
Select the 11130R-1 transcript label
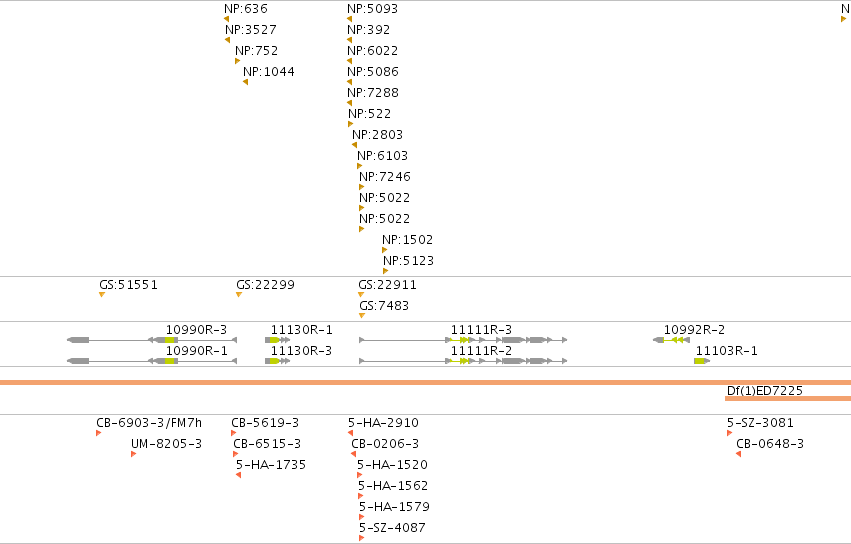[302, 330]
